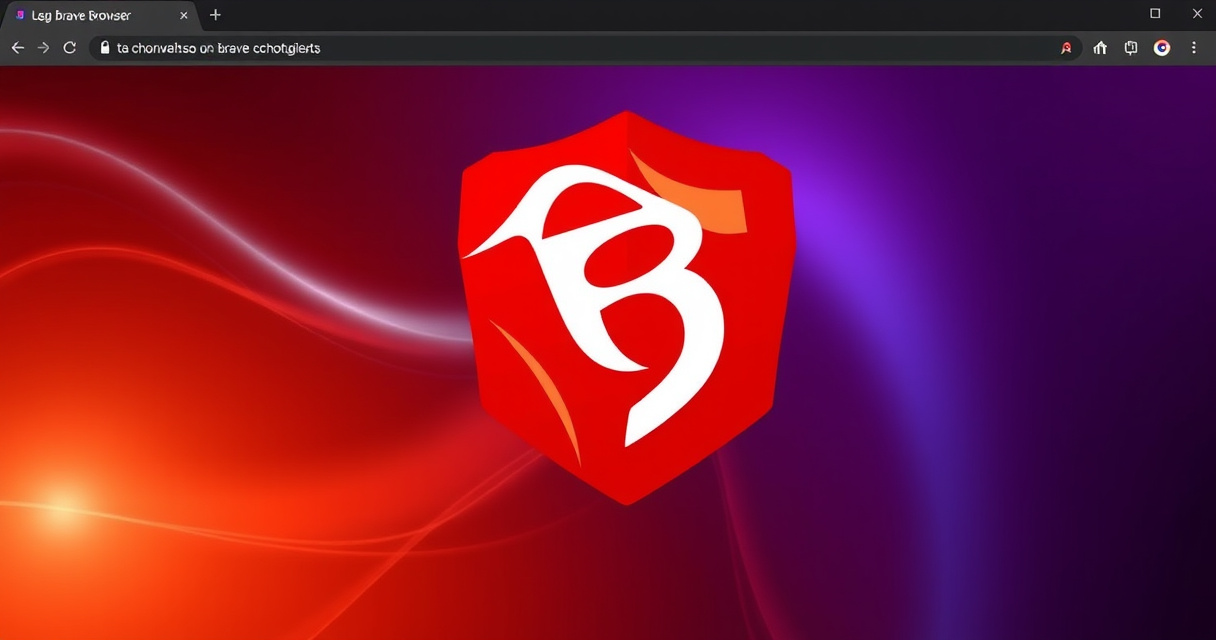Reload the current page
Viewport: 1216px width, 640px height.
70,48
